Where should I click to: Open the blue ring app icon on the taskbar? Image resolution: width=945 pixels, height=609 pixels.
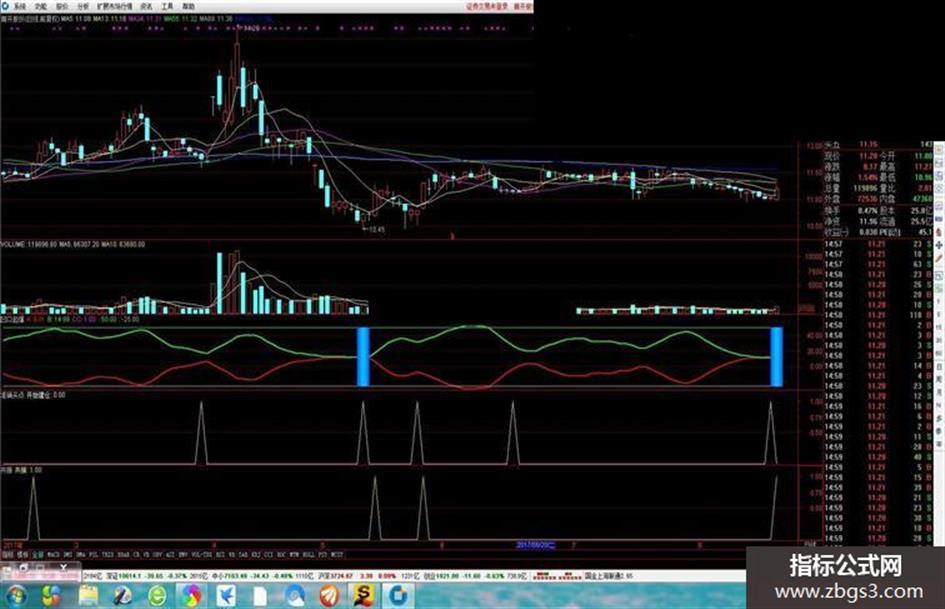(x=398, y=596)
